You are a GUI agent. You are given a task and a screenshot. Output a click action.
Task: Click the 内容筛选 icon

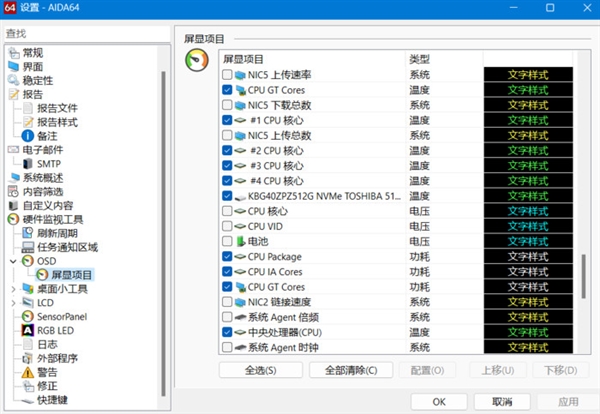14,191
